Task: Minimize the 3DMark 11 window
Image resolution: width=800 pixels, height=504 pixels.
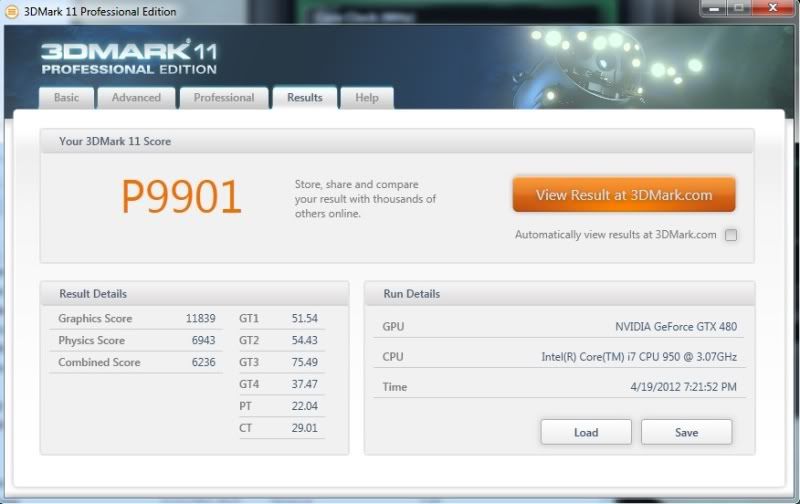Action: (x=714, y=8)
